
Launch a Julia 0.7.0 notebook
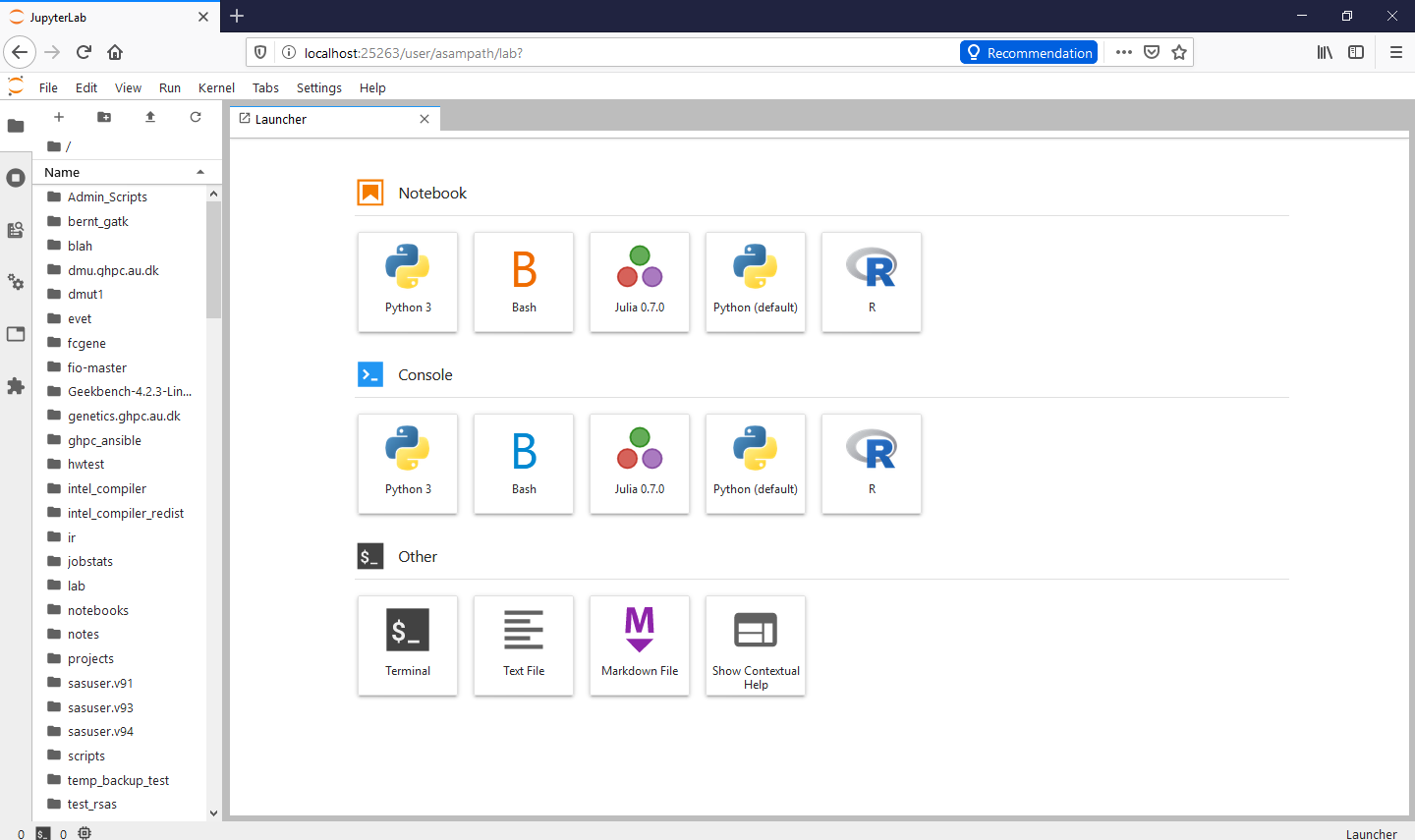[x=640, y=282]
